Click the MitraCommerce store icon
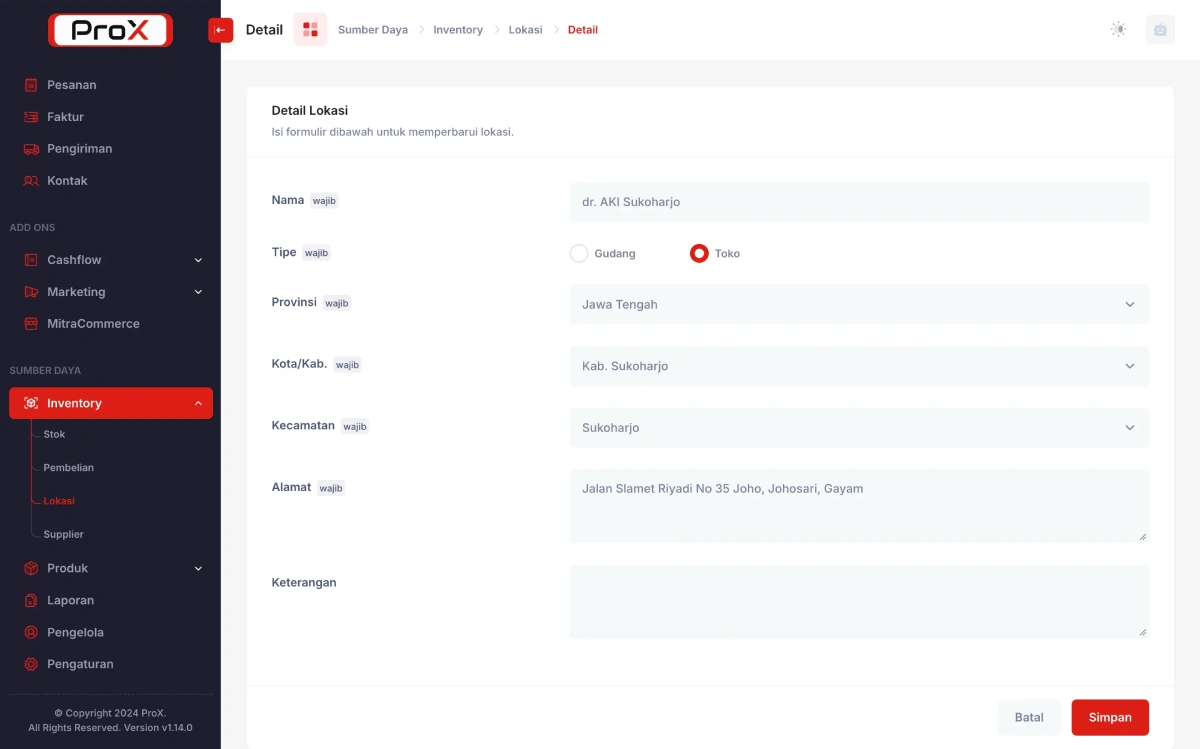 point(31,324)
